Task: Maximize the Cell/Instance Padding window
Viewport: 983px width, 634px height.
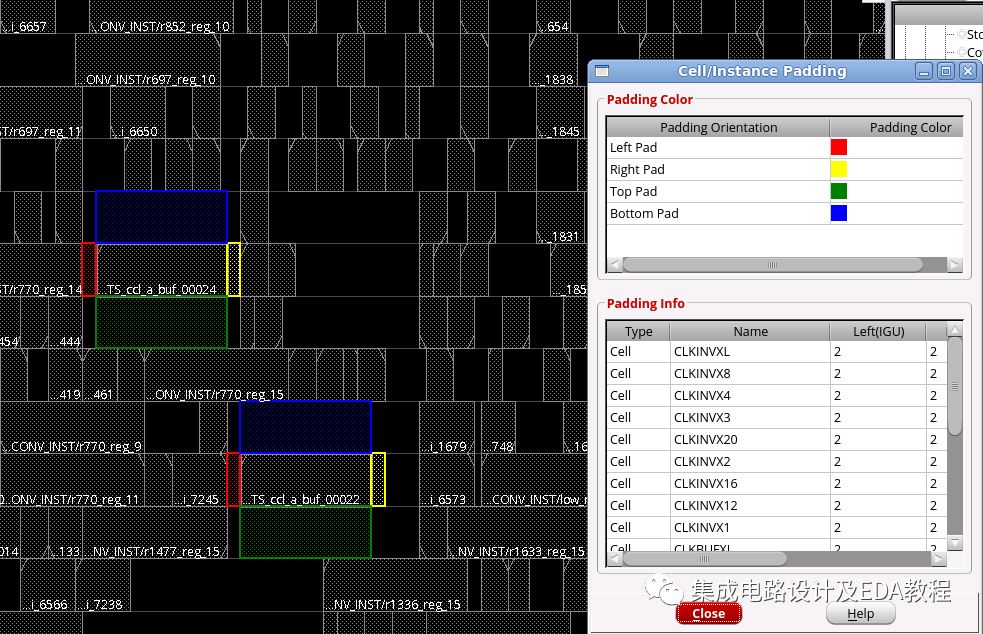Action: tap(946, 71)
